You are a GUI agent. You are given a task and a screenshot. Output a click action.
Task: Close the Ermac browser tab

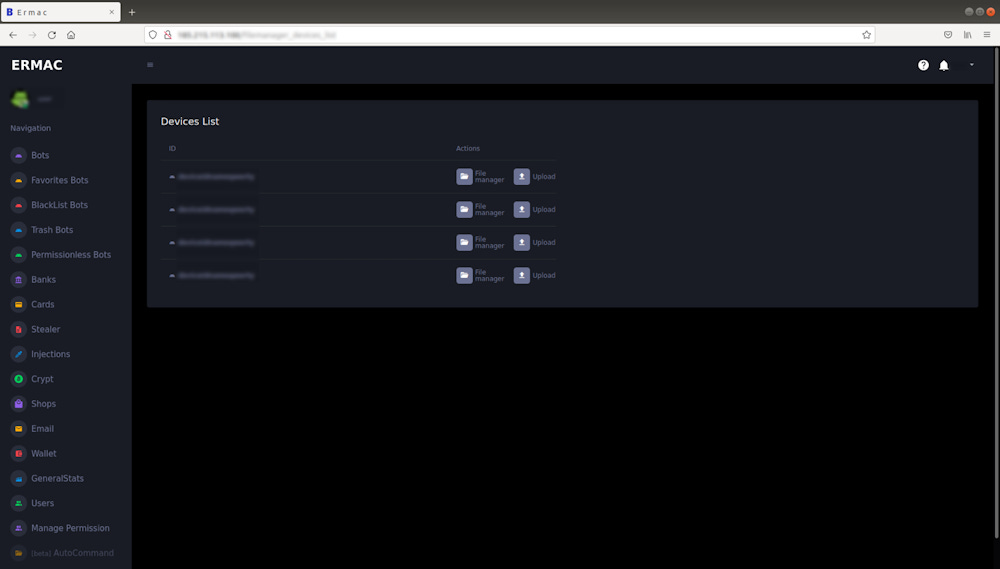tap(112, 12)
